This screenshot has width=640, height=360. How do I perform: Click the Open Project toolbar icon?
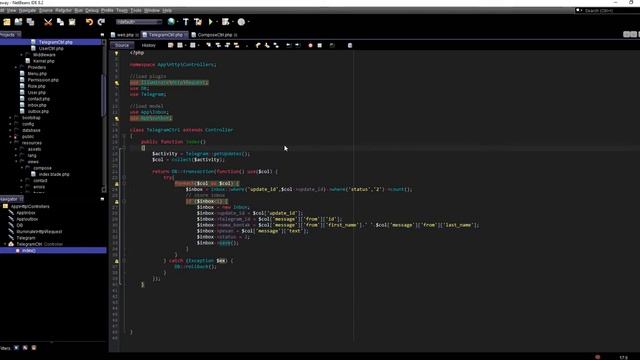(18, 22)
